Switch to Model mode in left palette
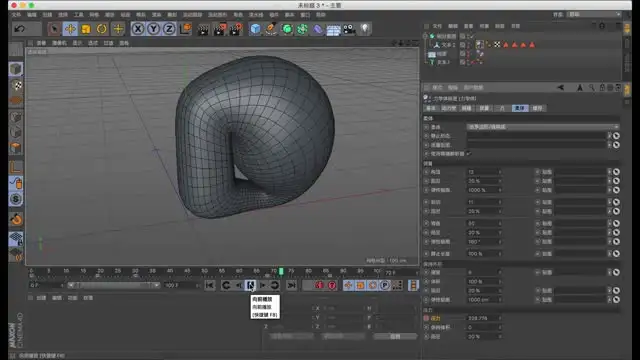The width and height of the screenshot is (640, 360). pos(16,69)
